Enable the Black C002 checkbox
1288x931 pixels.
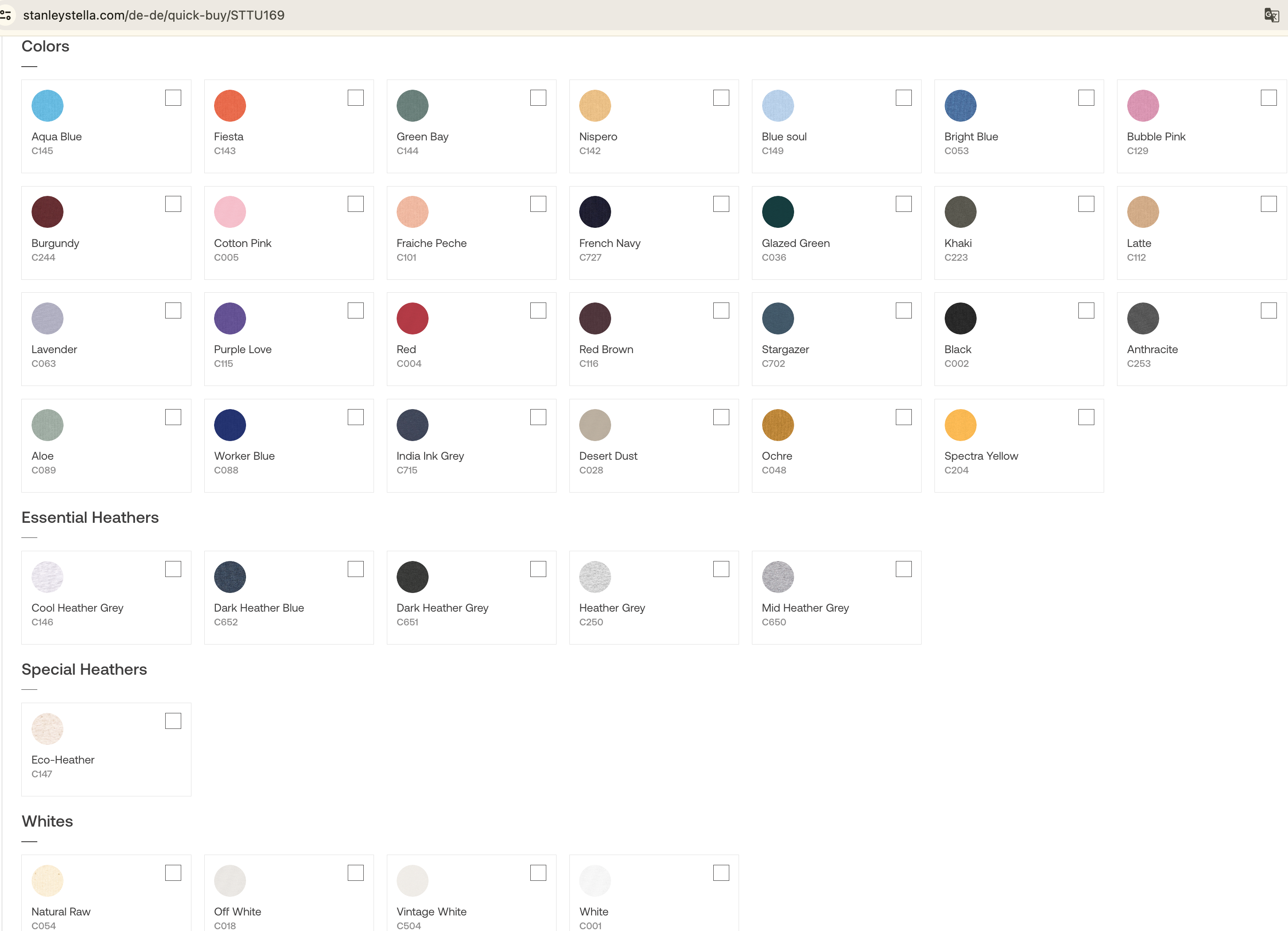(x=1086, y=311)
